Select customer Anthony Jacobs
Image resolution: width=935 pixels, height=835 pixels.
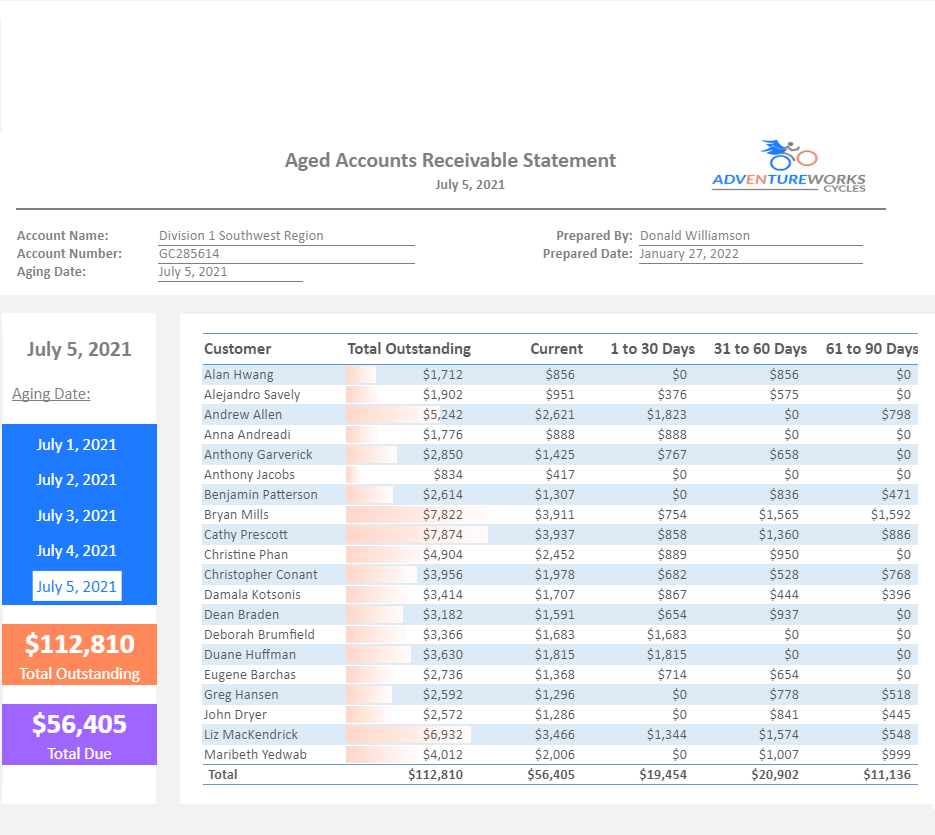[x=249, y=474]
